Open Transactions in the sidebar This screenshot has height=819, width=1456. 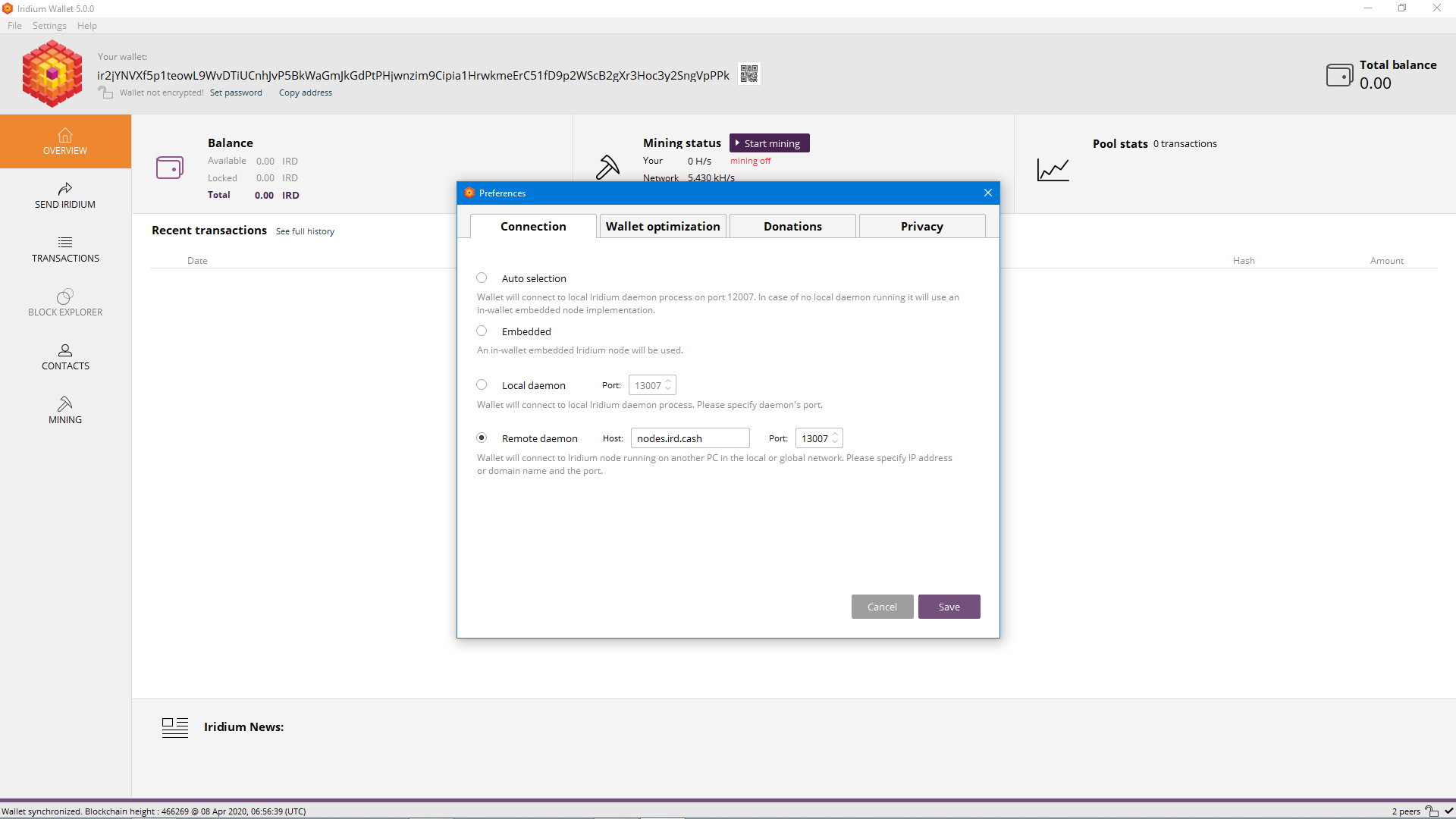65,249
